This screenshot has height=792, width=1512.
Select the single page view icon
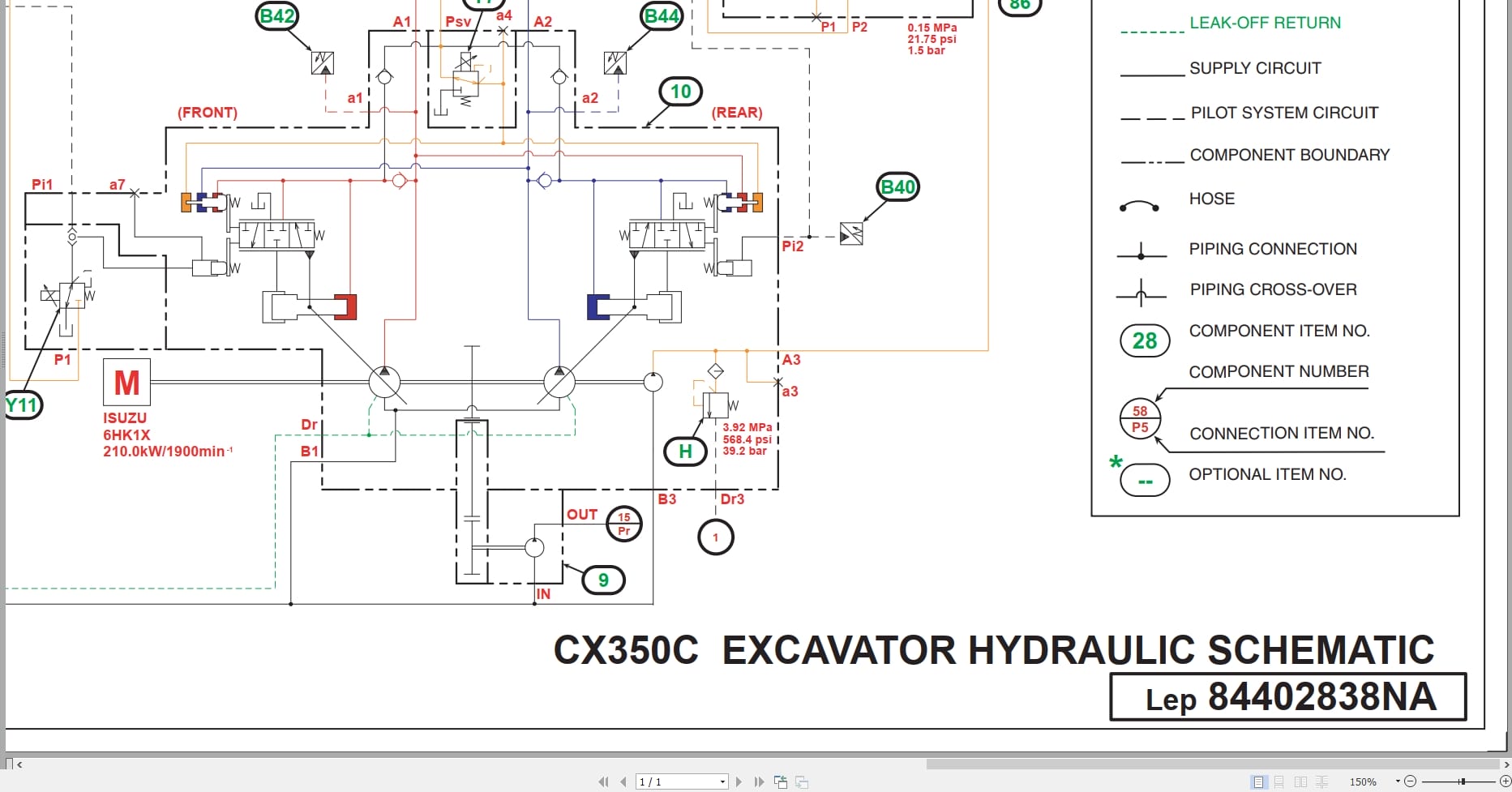[x=1258, y=781]
